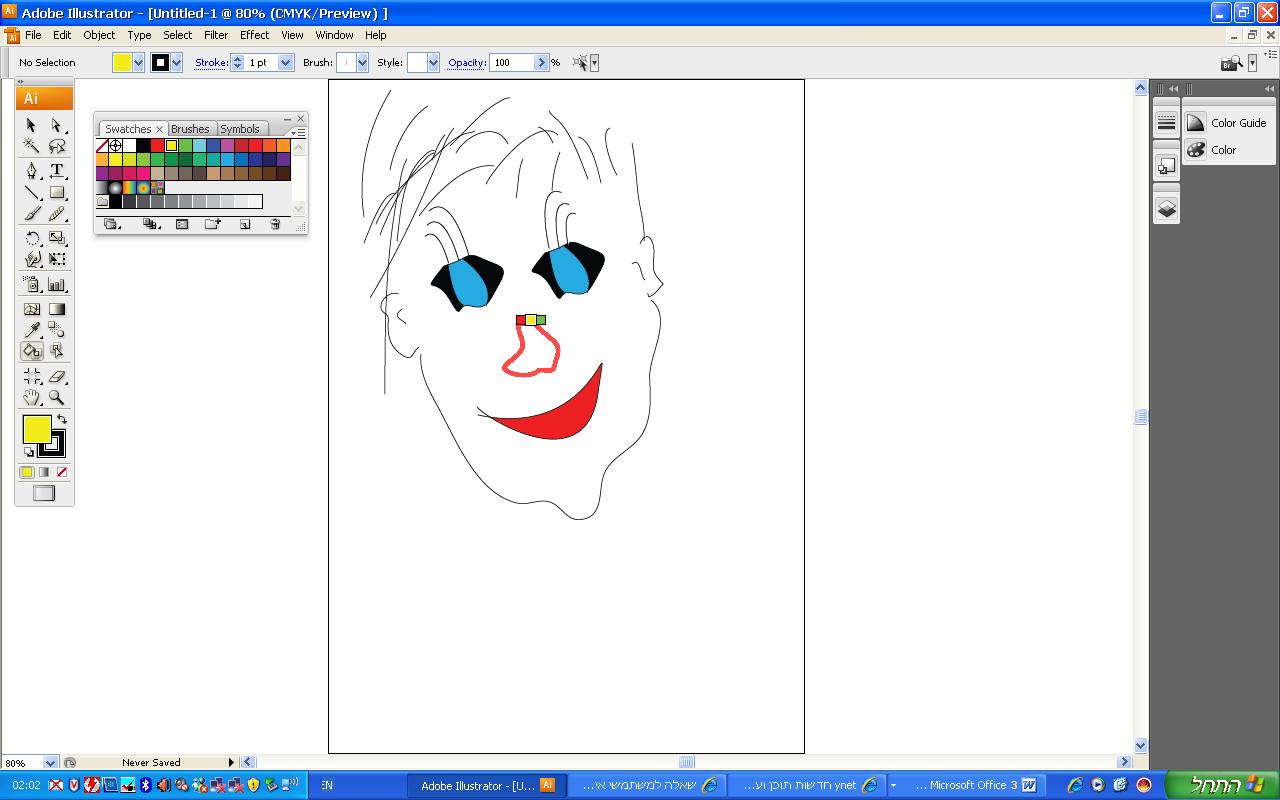This screenshot has width=1280, height=800.
Task: Expand the Opacity slider arrow
Action: click(x=542, y=63)
